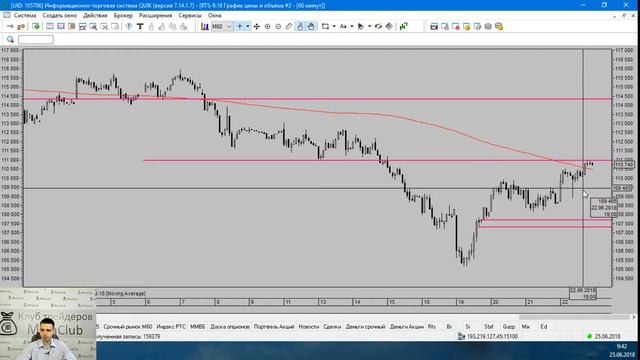
Task: Click the disconnect plug icon with red mark
Action: coord(21,27)
